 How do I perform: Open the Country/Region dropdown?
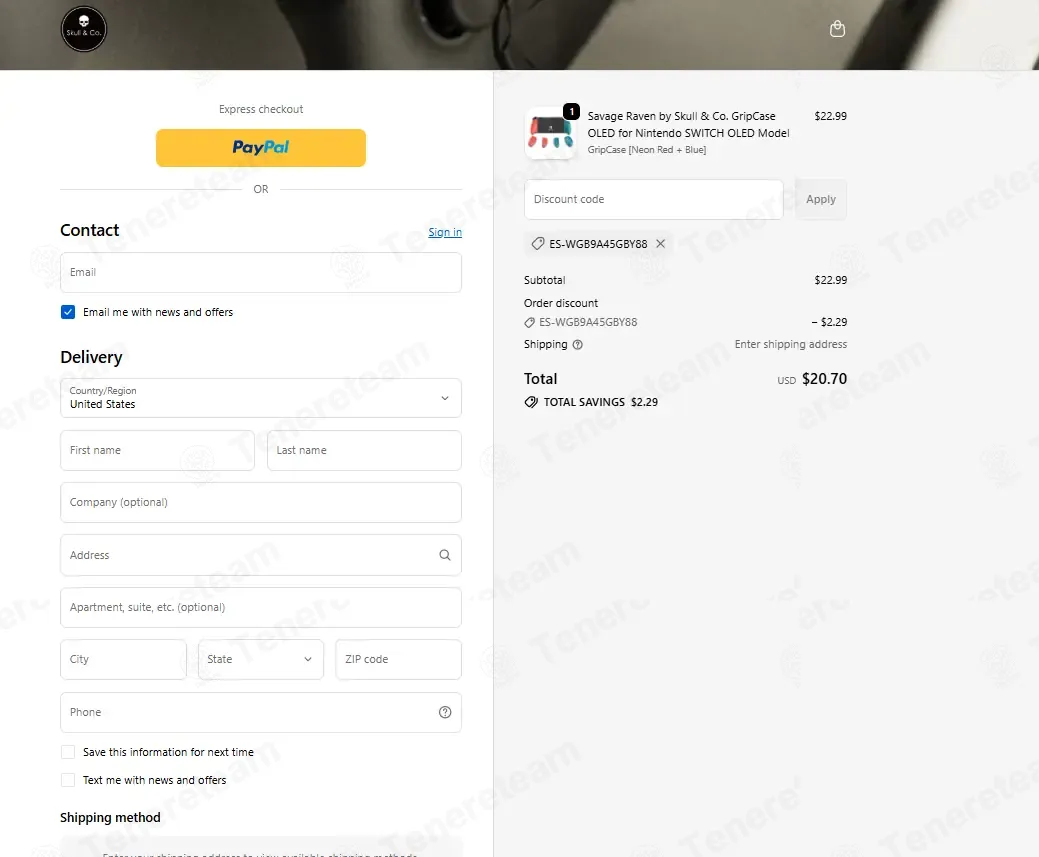260,398
